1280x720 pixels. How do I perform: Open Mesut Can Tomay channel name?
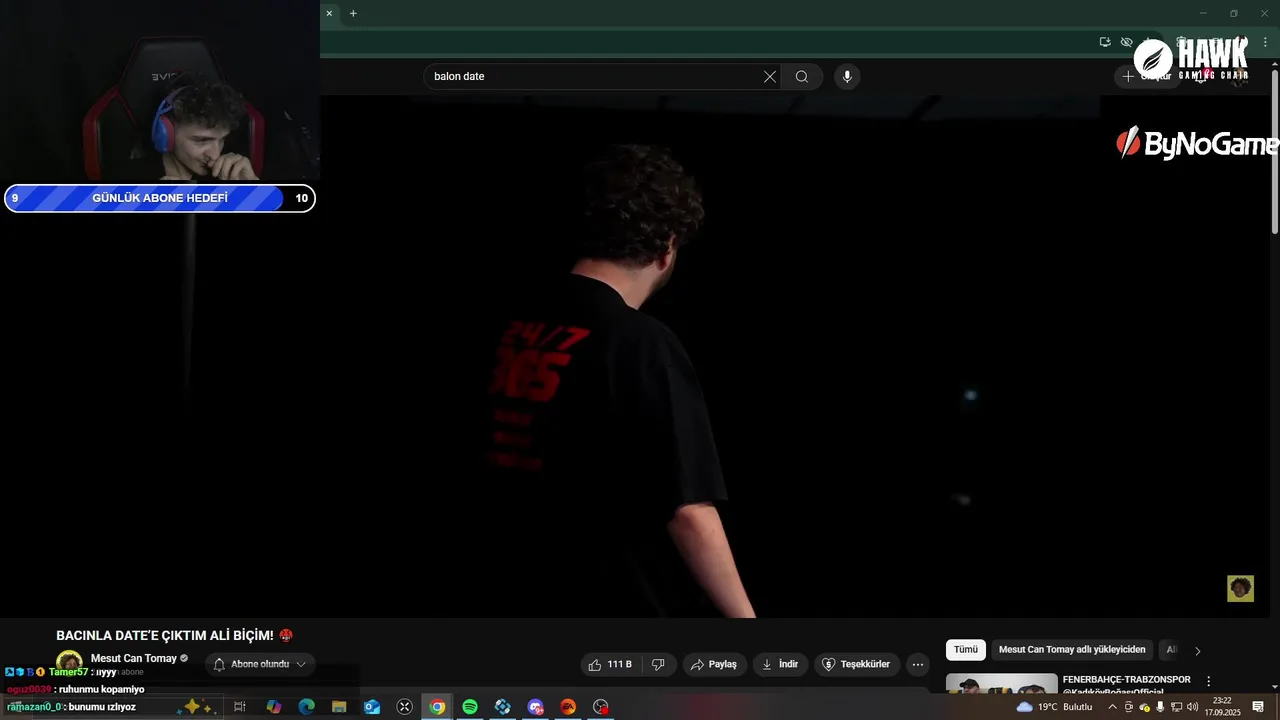[134, 658]
